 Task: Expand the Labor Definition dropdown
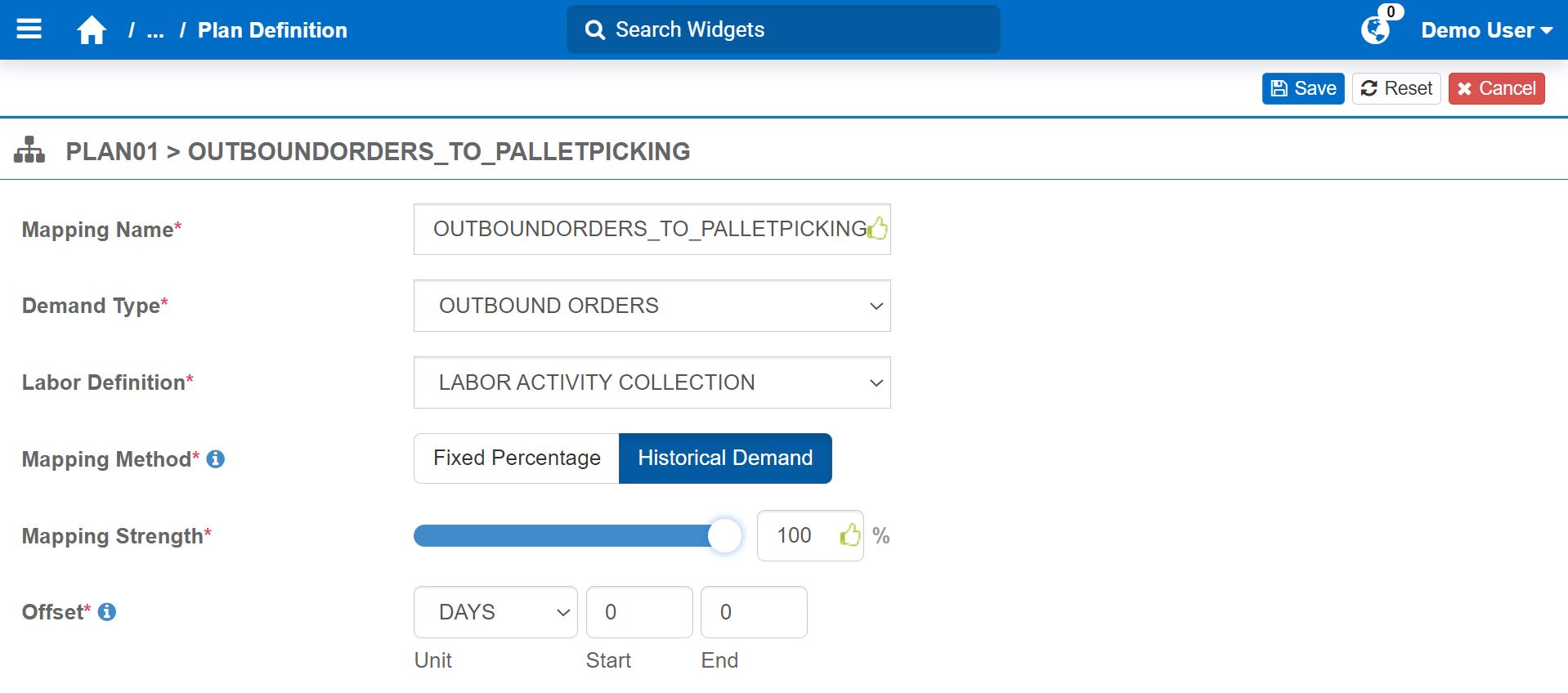[x=652, y=382]
